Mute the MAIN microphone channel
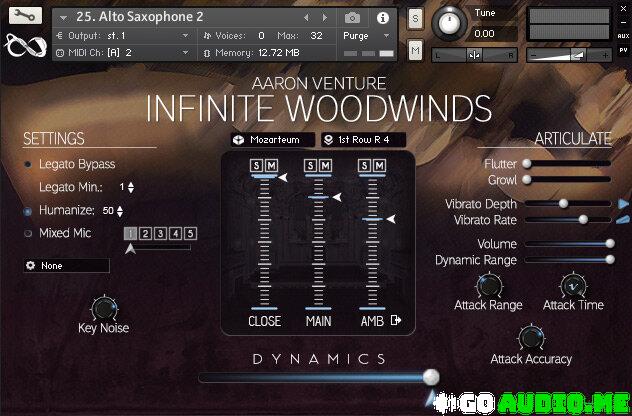Viewport: 632px width, 416px height. pos(325,165)
